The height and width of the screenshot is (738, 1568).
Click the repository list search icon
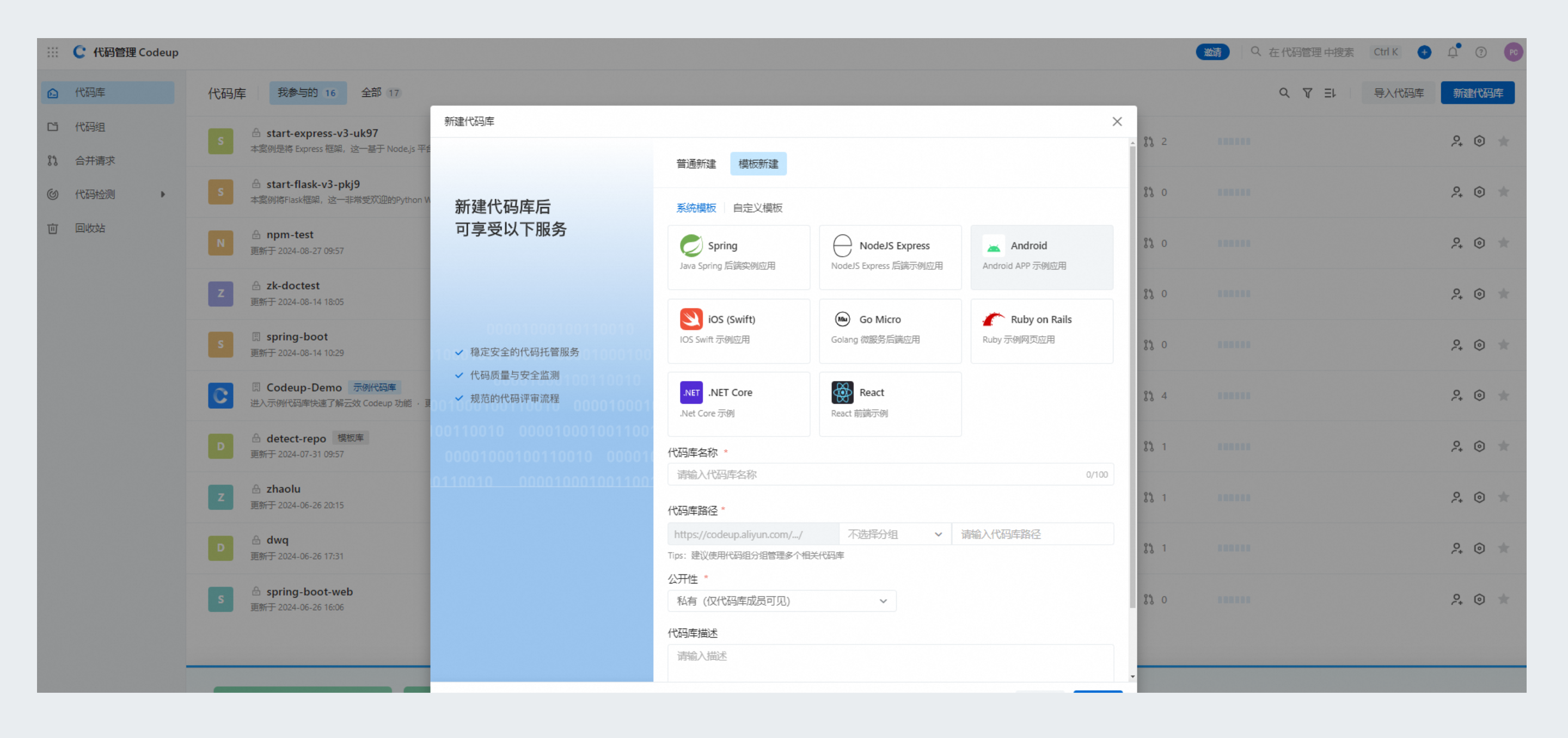click(1284, 93)
